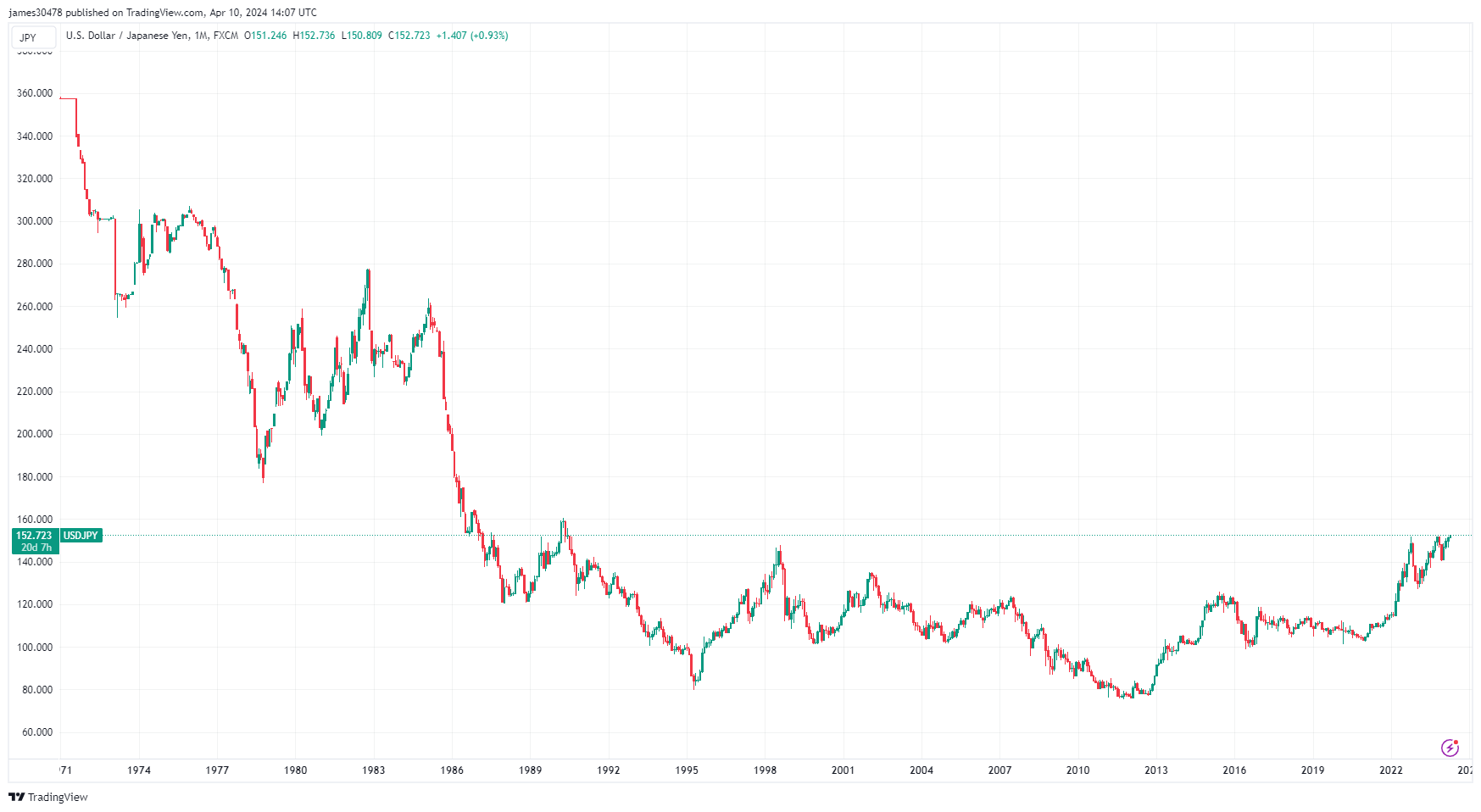Click the 2019 label on time axis
The width and height of the screenshot is (1481, 812).
point(1312,770)
